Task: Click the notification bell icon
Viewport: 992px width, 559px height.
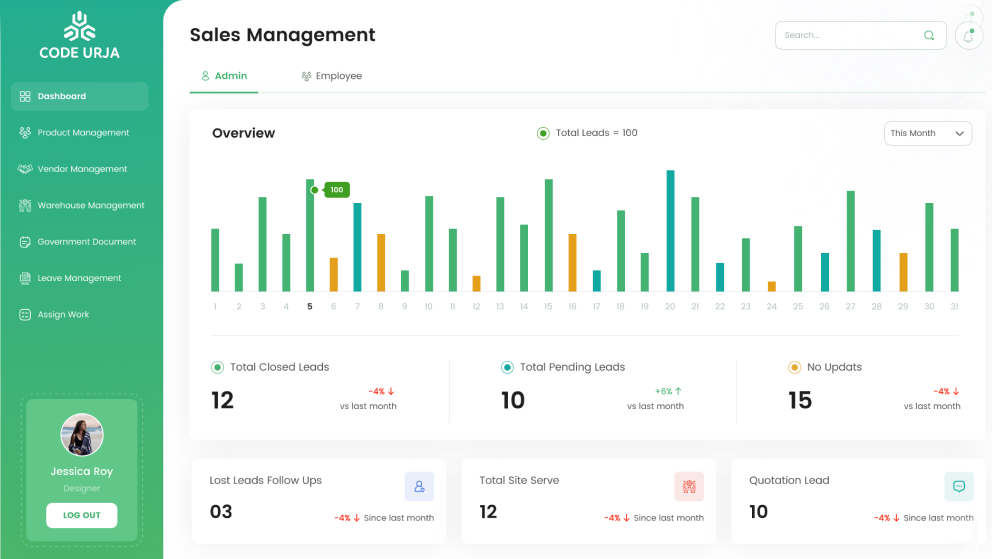Action: (968, 36)
